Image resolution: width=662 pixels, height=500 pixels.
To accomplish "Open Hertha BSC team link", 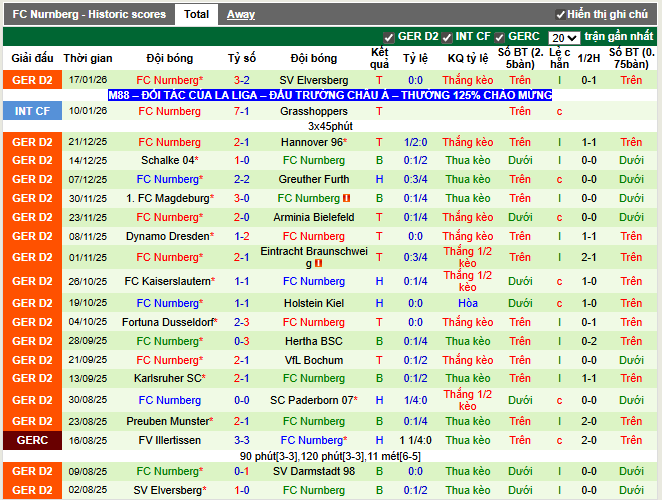I will point(314,341).
